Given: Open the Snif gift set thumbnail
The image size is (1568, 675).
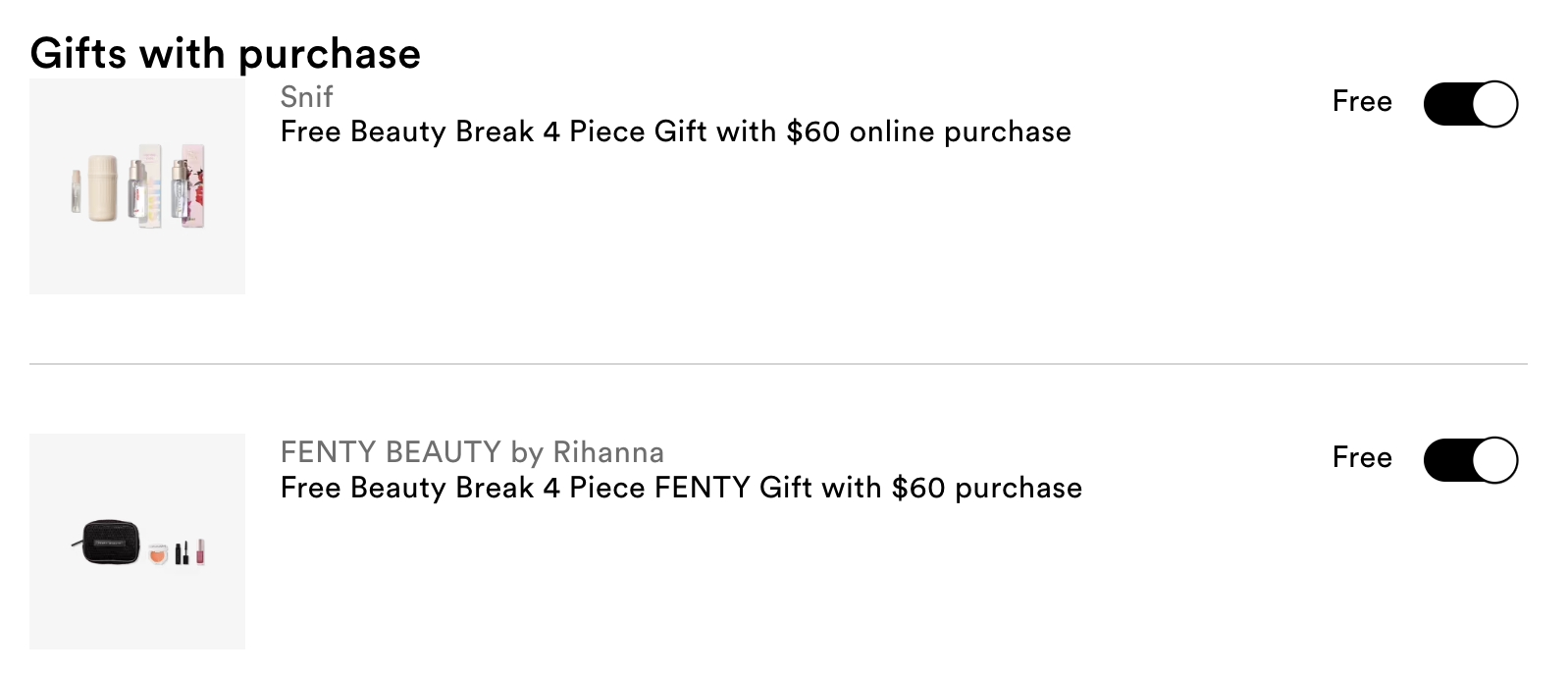Looking at the screenshot, I should [x=137, y=186].
